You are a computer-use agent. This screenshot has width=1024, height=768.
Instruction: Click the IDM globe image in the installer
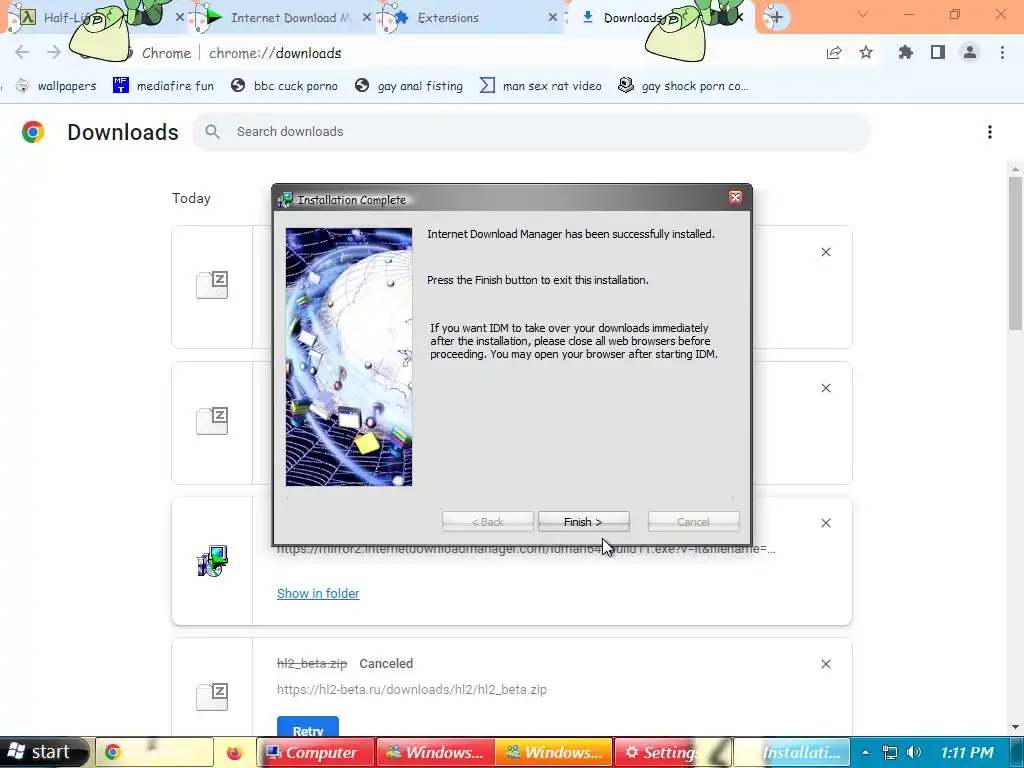coord(349,357)
